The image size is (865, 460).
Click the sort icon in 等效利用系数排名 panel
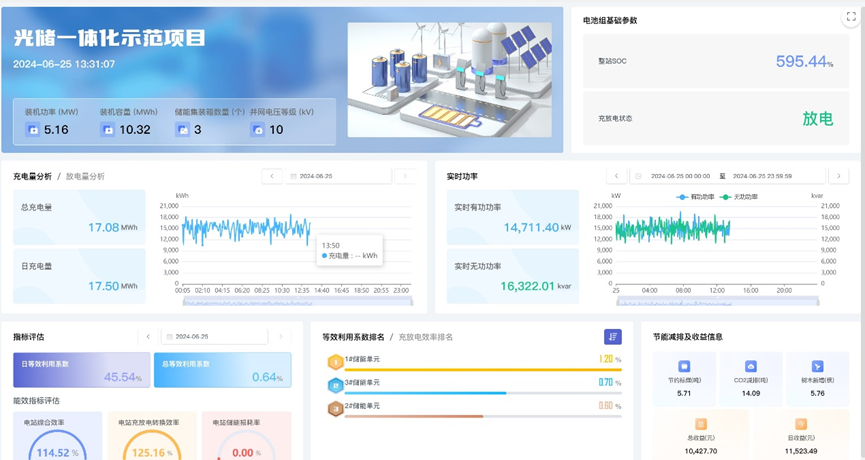tap(612, 337)
